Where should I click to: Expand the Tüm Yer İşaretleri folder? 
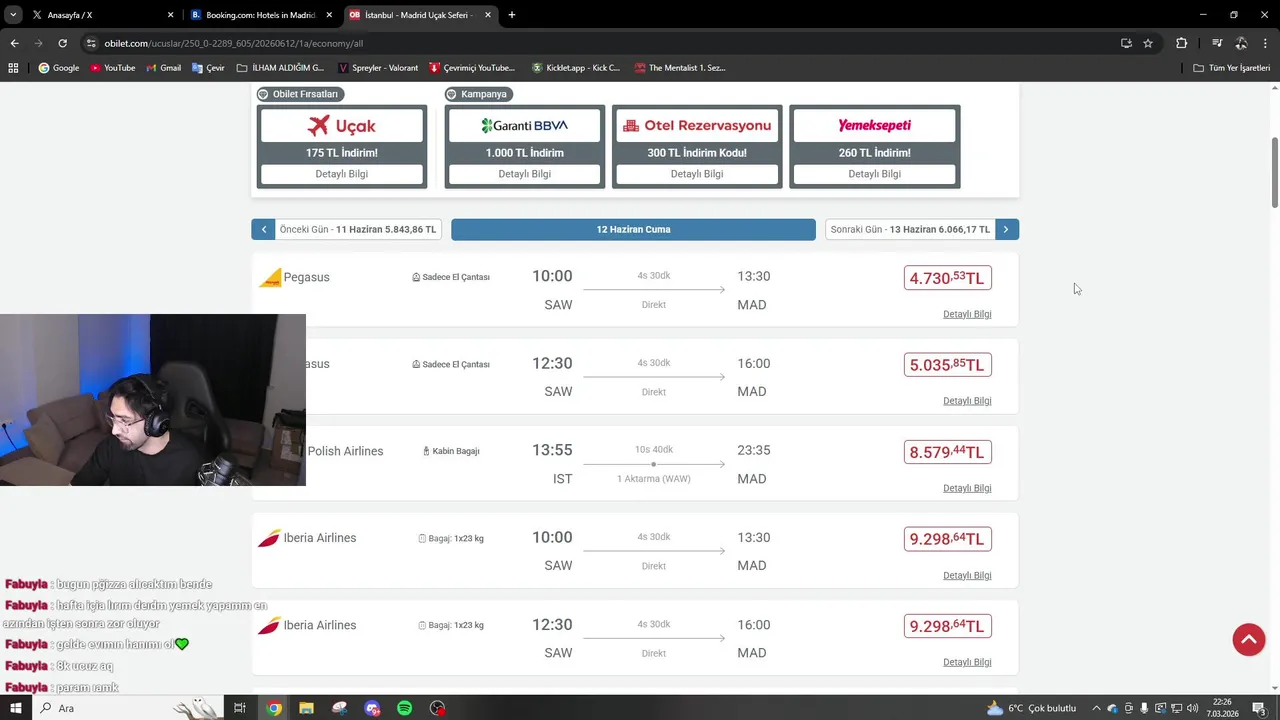click(x=1232, y=68)
